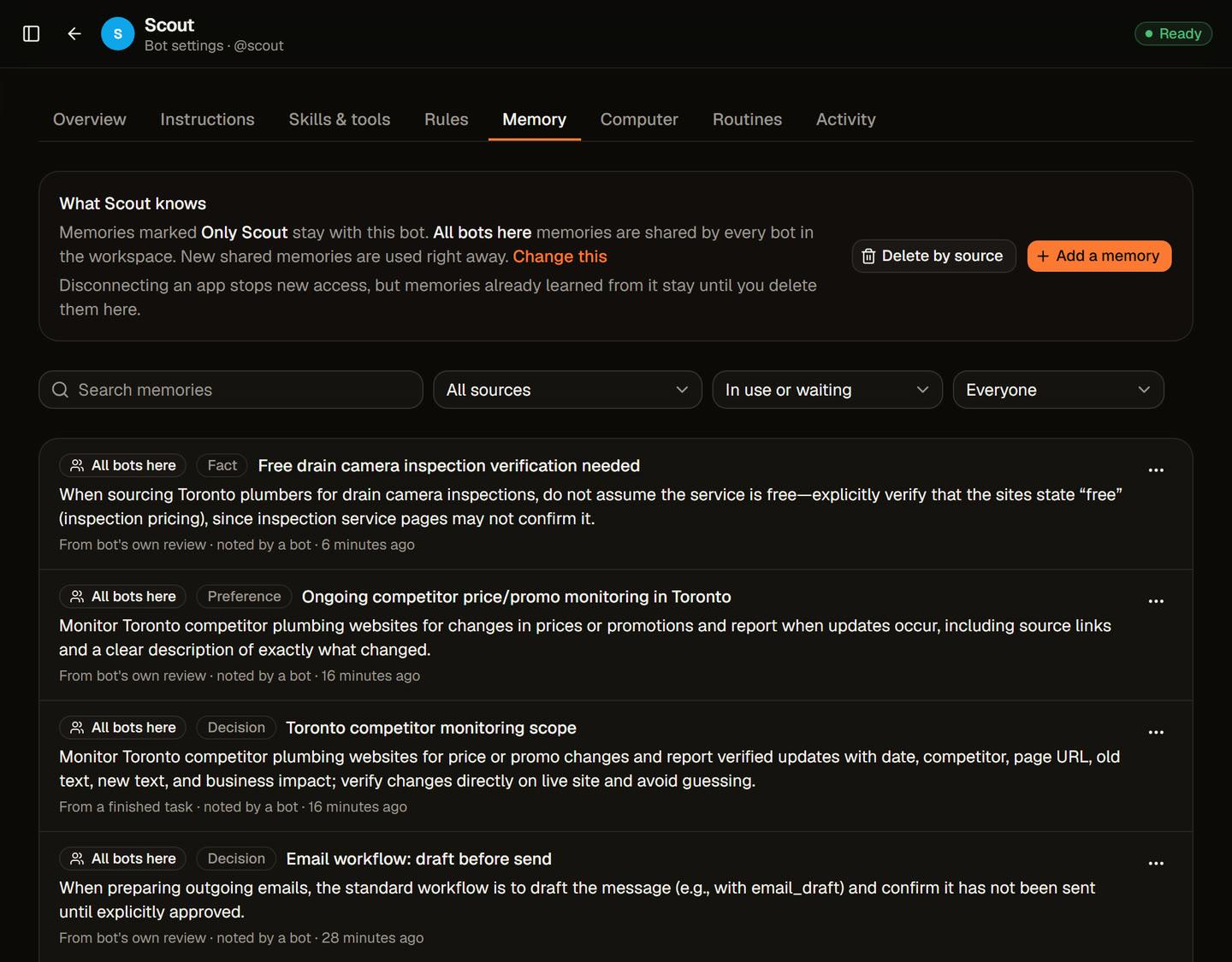Viewport: 1232px width, 962px height.
Task: Click Decision tag on Email workflow memory
Action: (x=236, y=859)
